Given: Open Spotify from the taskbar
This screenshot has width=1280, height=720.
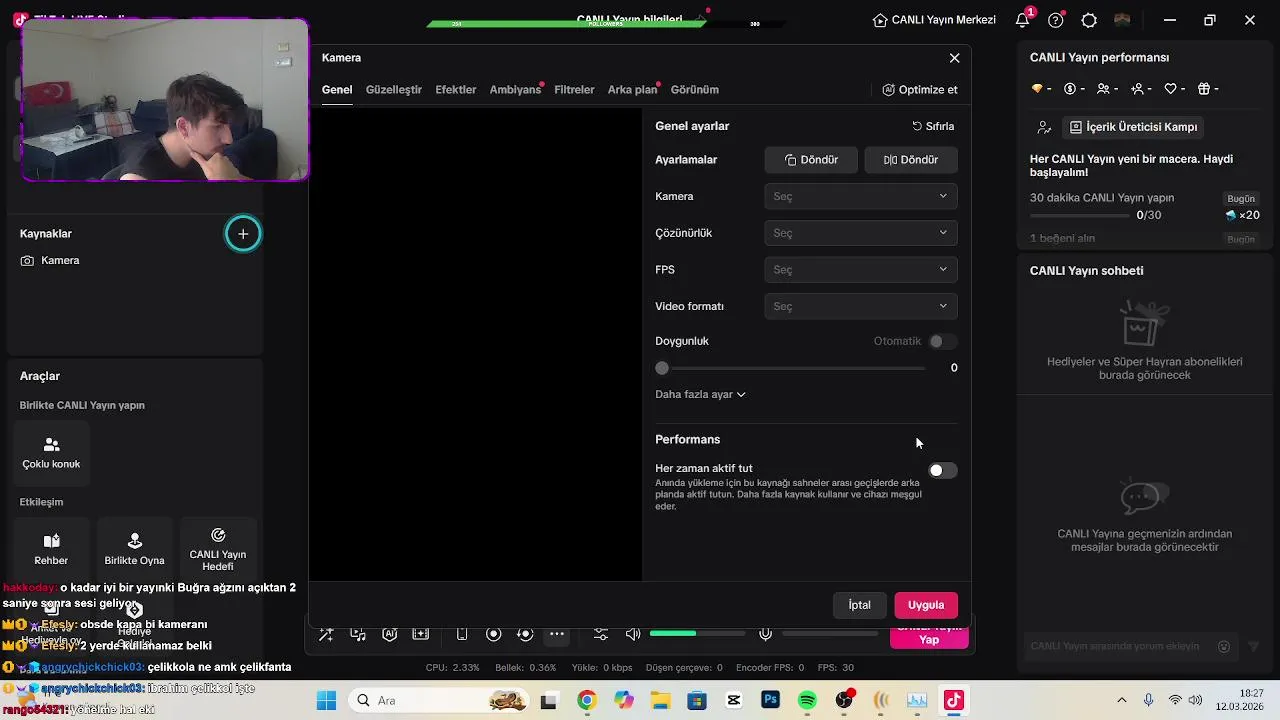Looking at the screenshot, I should tap(807, 701).
